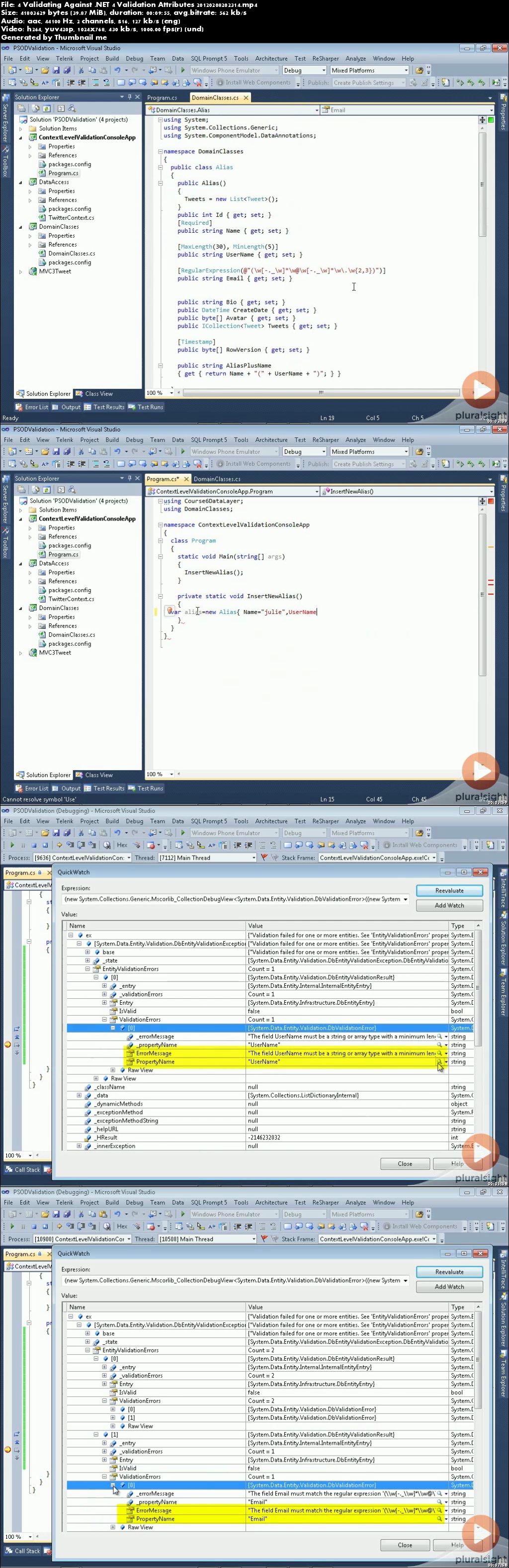Click magnifier on highlighted PropertyName "Email" row

[x=439, y=1518]
